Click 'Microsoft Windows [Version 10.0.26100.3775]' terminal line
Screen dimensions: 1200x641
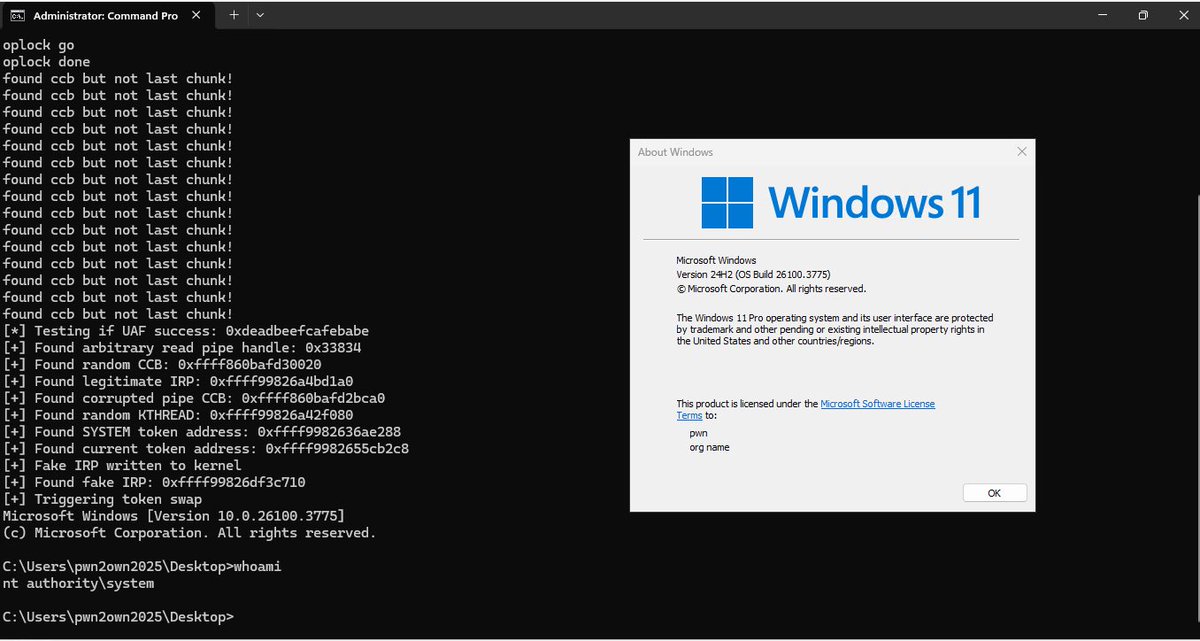174,516
